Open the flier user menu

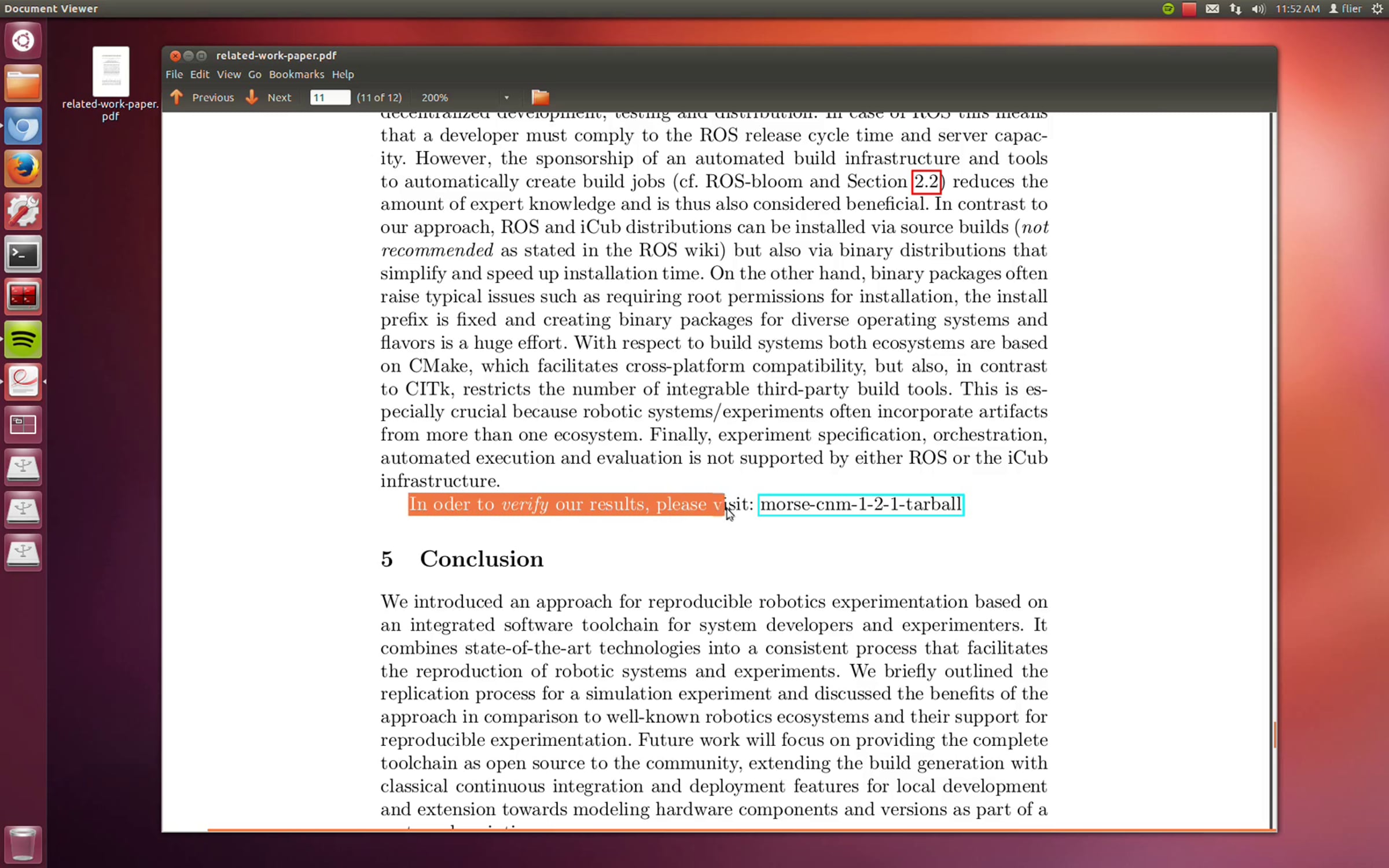click(x=1346, y=9)
